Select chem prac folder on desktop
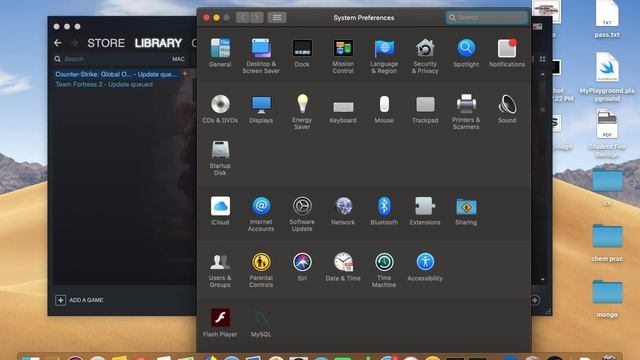 607,243
